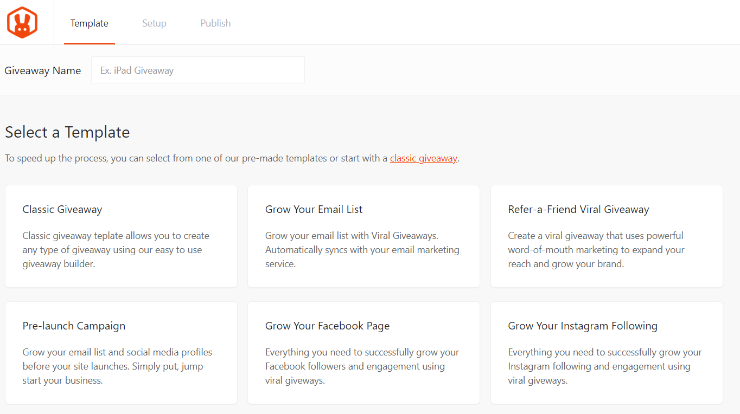This screenshot has width=740, height=414.
Task: Focus the Giveaway Name input field
Action: pos(198,70)
